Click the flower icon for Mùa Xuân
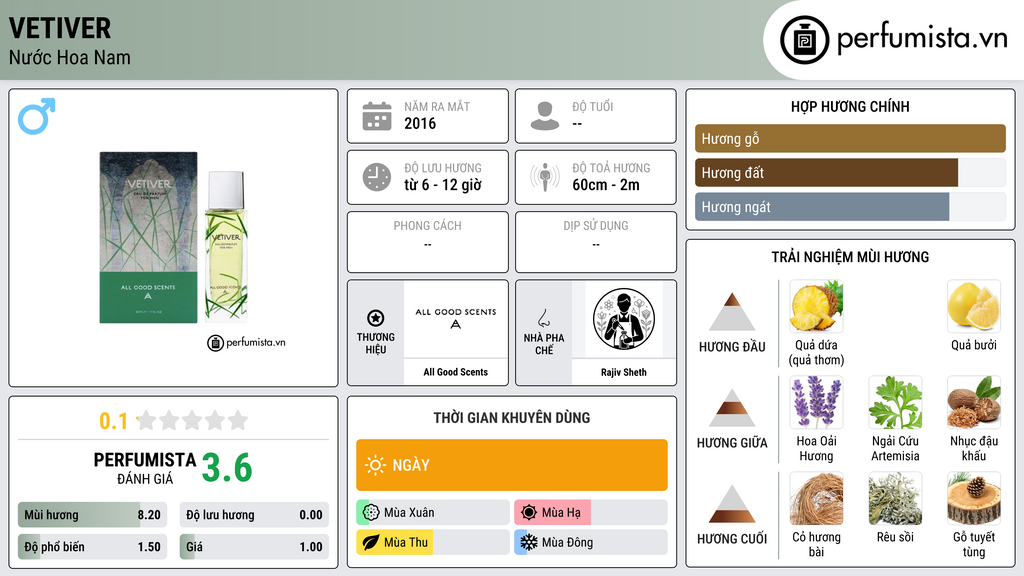 point(371,513)
